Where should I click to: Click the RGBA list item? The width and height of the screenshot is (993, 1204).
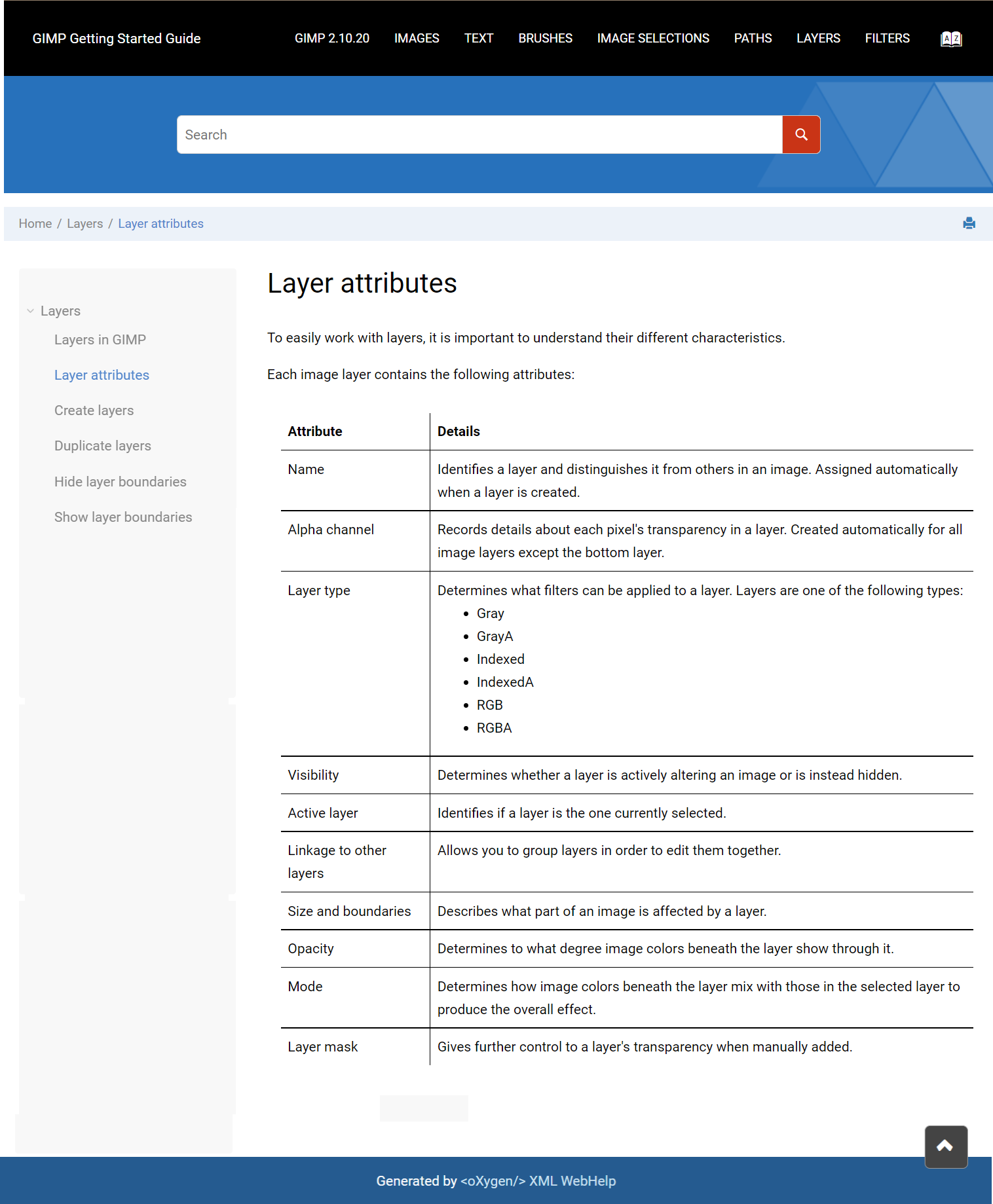[x=494, y=728]
